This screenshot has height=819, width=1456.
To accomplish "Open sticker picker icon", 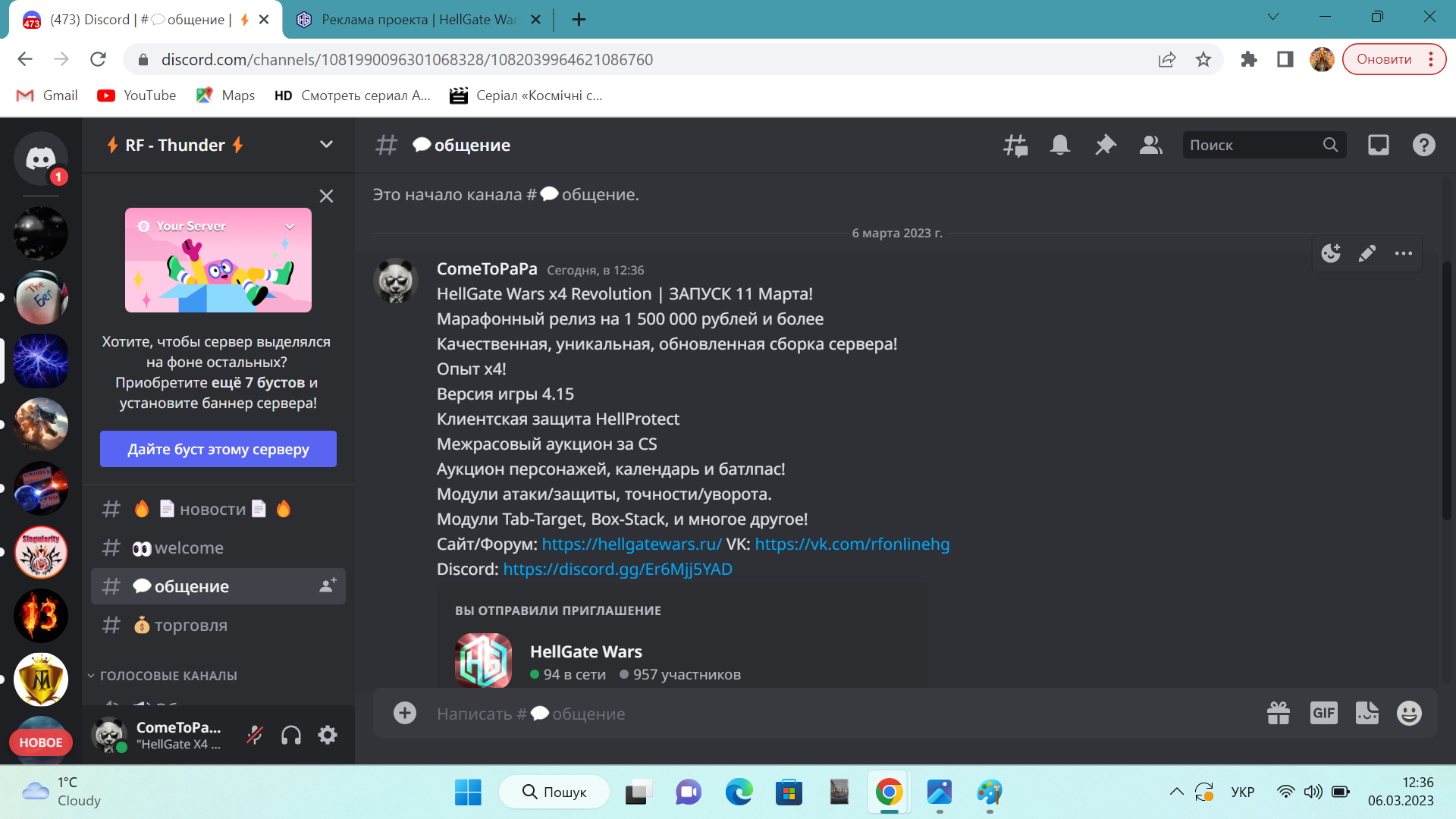I will coord(1367,713).
